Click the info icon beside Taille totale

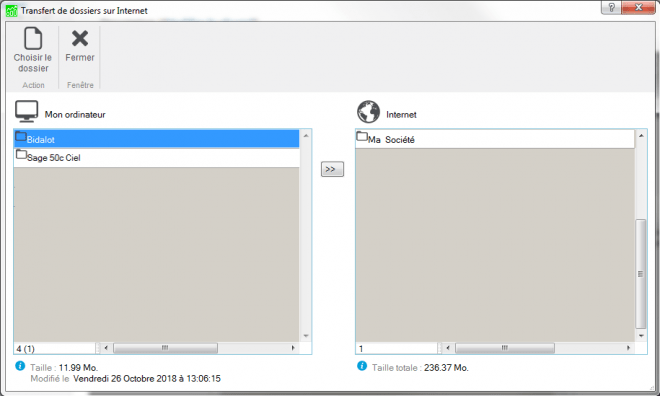tap(362, 366)
